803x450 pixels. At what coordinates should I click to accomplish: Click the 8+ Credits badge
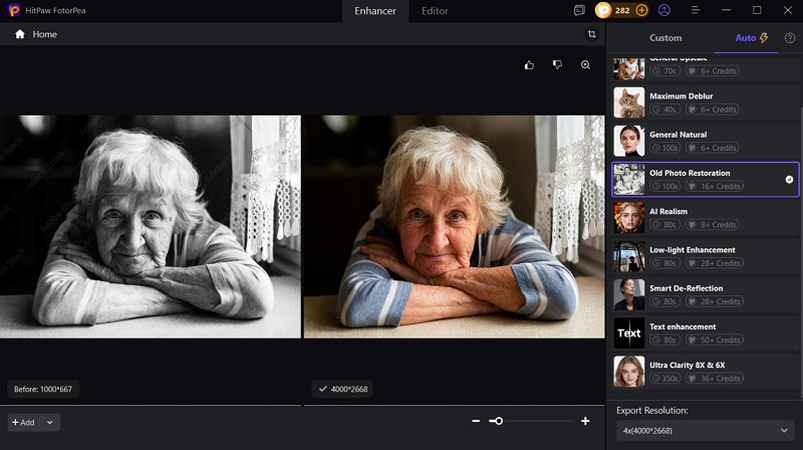(712, 225)
